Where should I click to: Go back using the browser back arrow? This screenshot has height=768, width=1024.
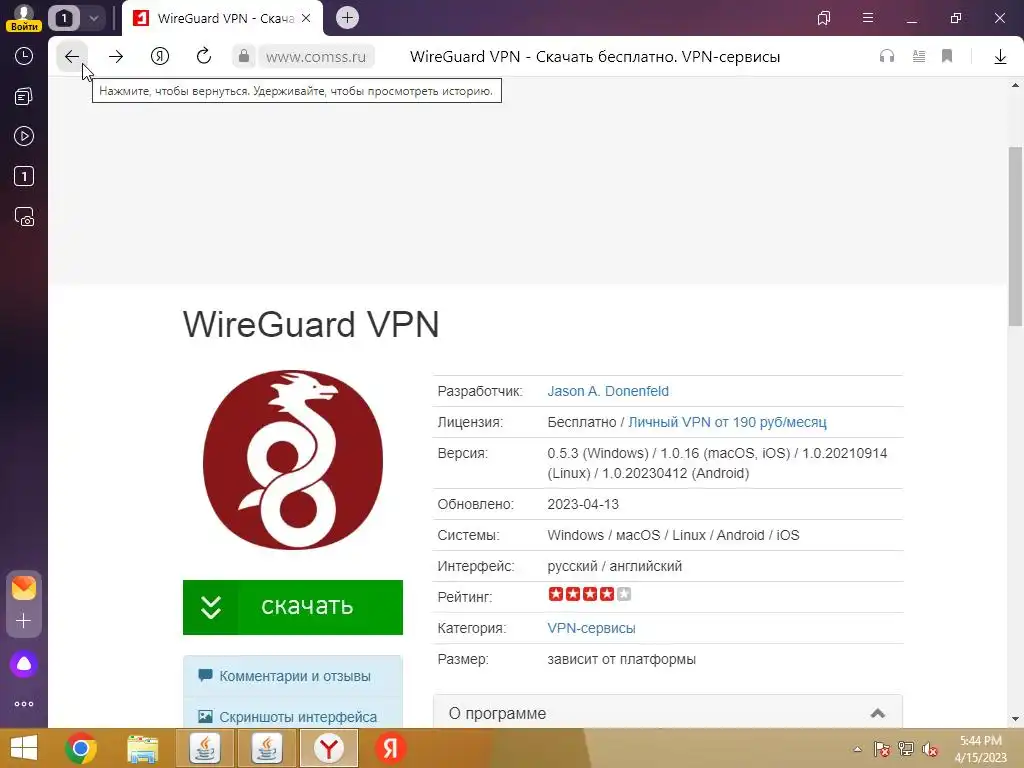point(72,57)
